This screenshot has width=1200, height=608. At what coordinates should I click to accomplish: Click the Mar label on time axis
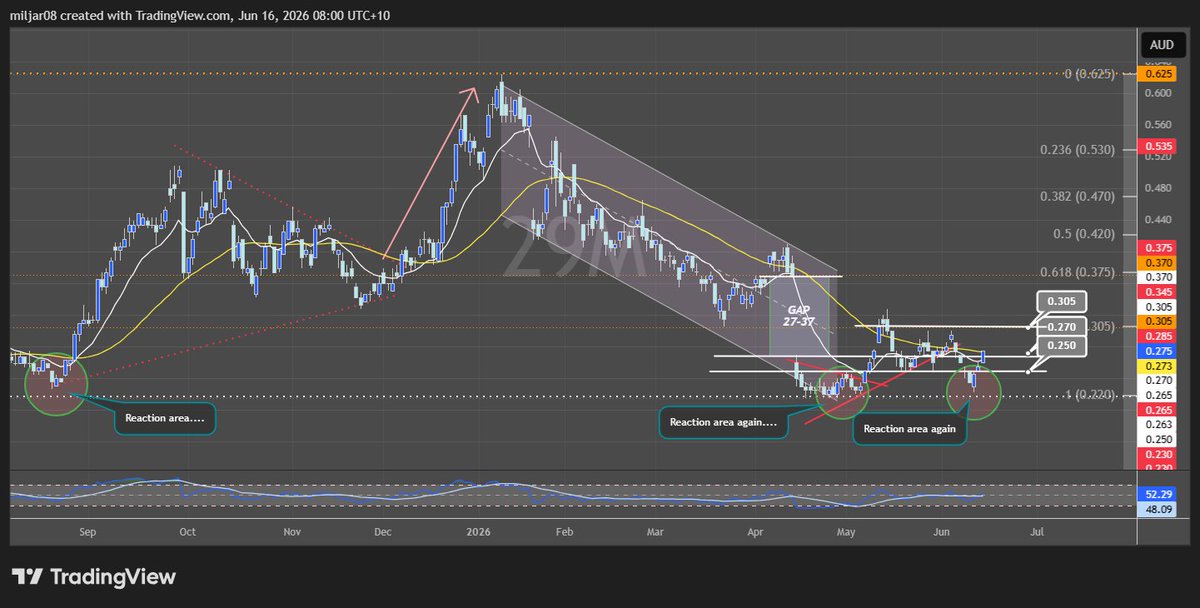pyautogui.click(x=655, y=533)
